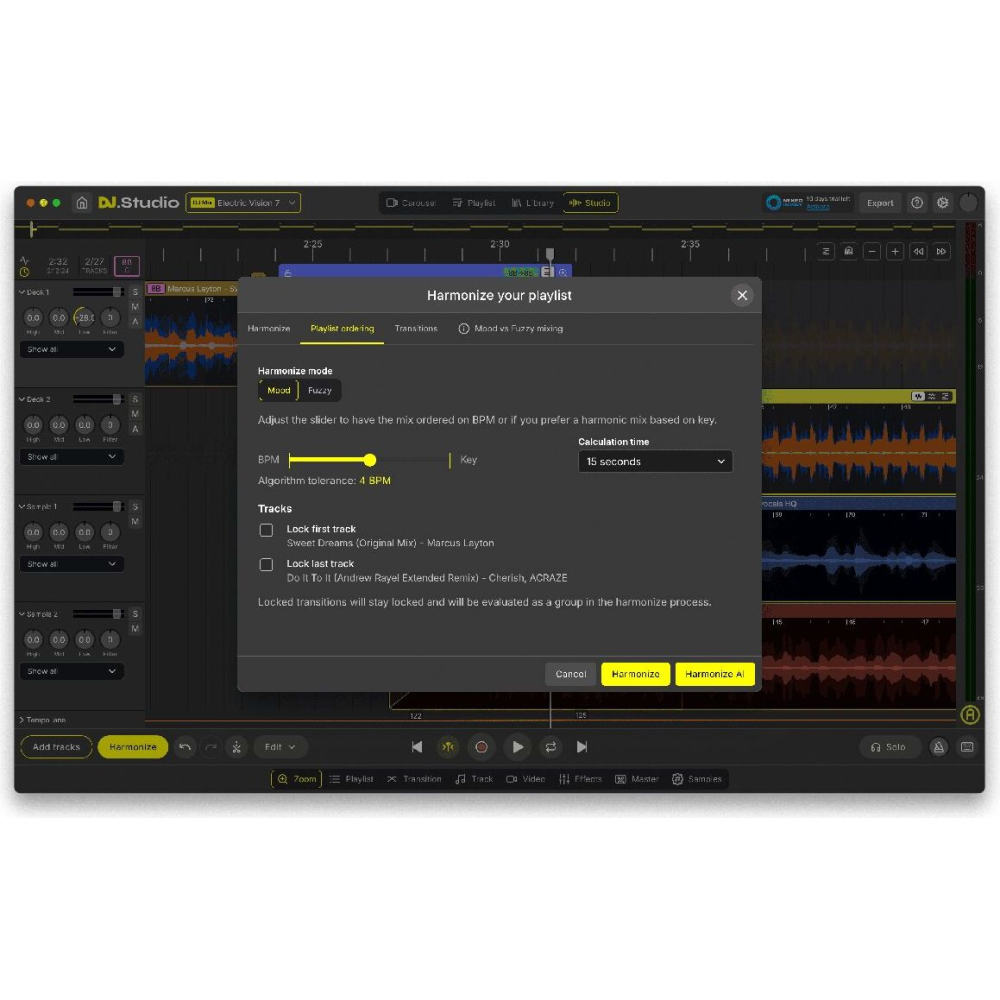Viewport: 1000px width, 1000px height.
Task: Click the Harmonize AI button
Action: 714,674
